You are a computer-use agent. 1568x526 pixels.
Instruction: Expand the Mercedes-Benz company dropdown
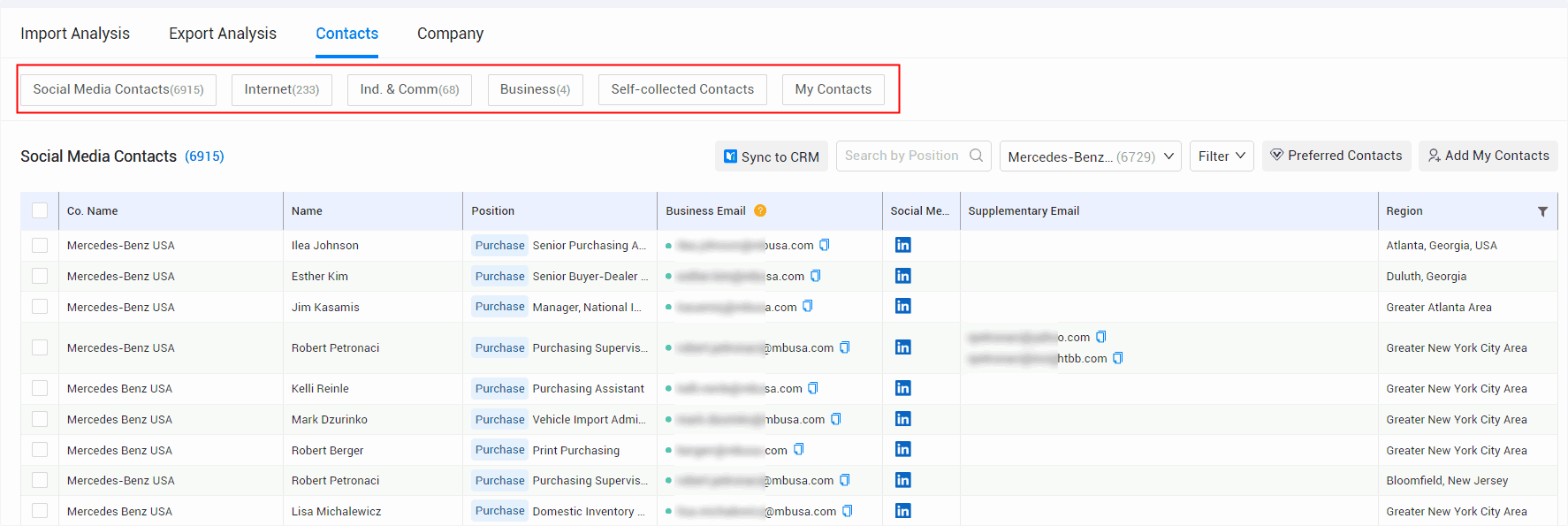pyautogui.click(x=1091, y=156)
